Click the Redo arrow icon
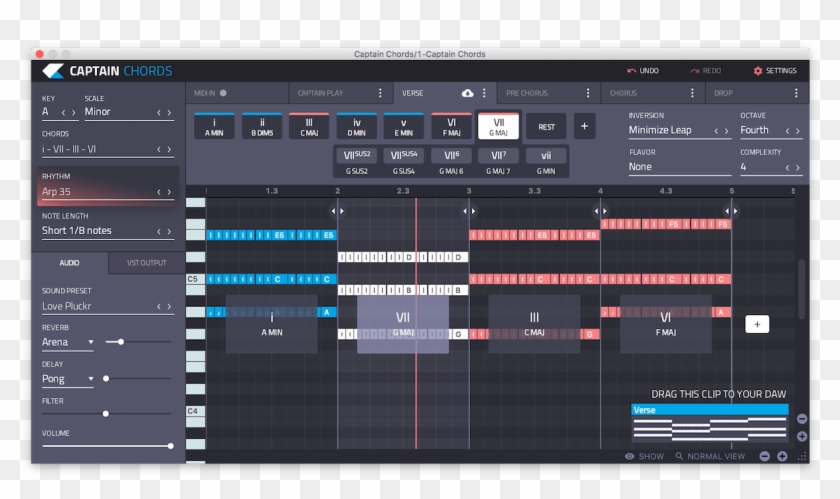The width and height of the screenshot is (840, 499). pos(695,71)
